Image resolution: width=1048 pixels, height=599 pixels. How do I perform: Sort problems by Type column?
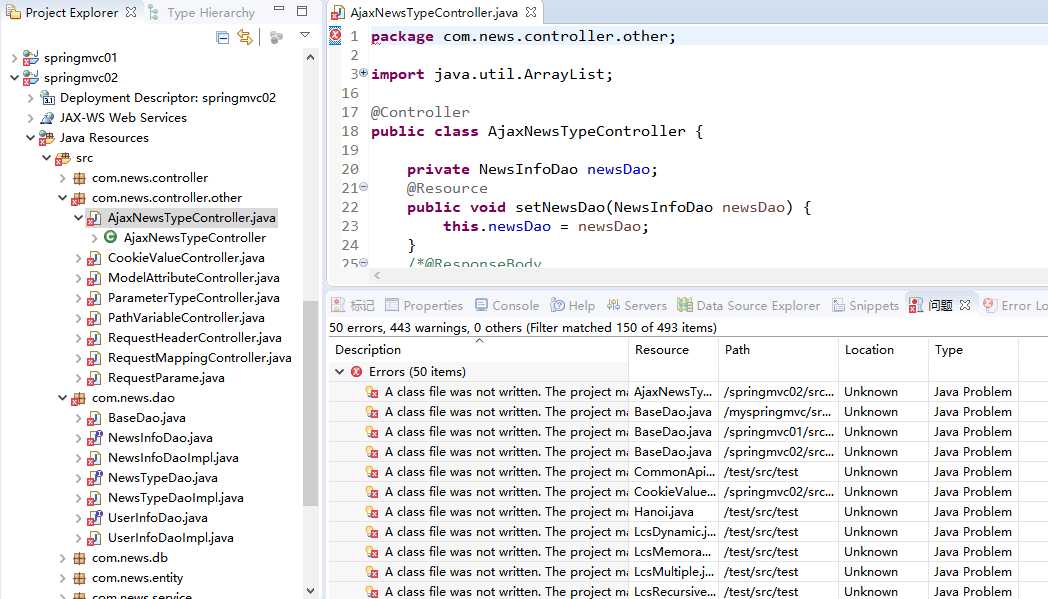pos(973,350)
